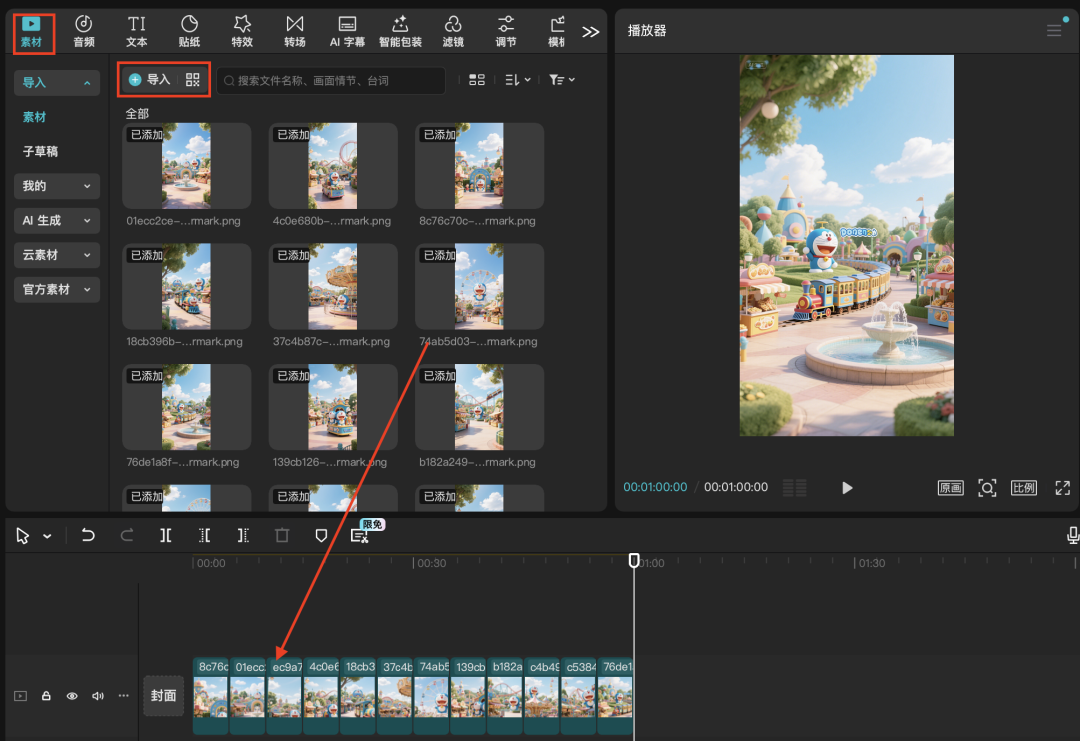
Task: Expand the 云素材 dropdown in sidebar
Action: point(56,255)
